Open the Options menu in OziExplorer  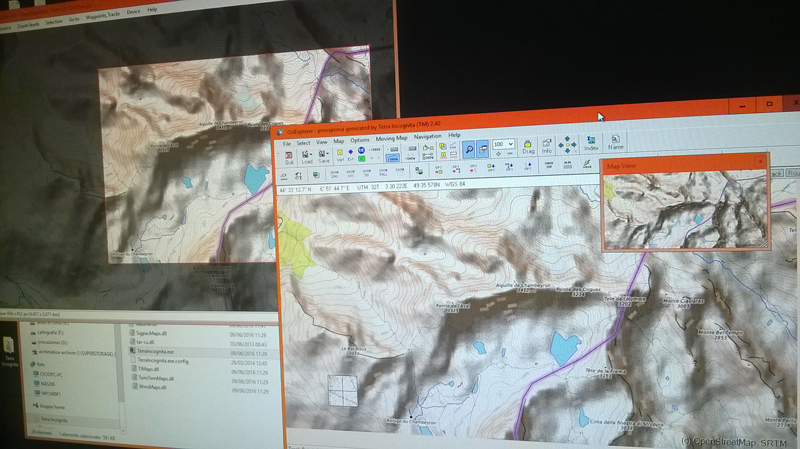360,140
